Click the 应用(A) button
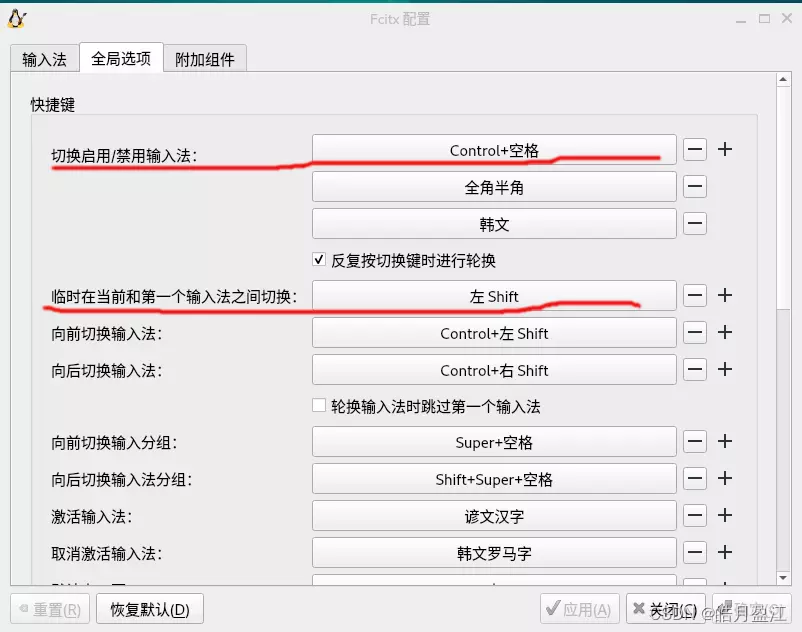 coord(580,609)
